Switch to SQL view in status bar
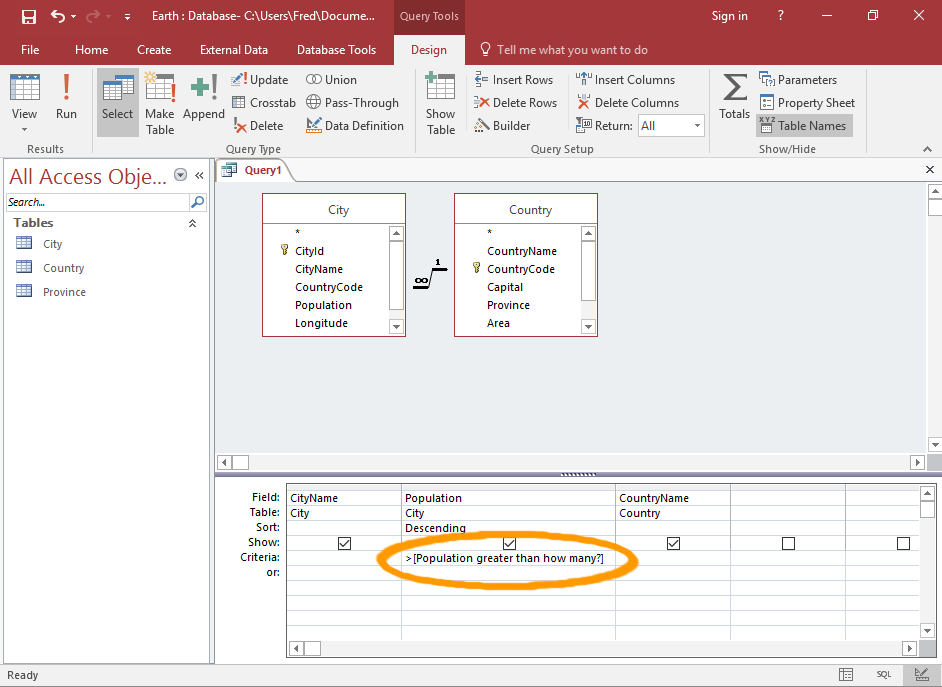This screenshot has width=942, height=687. click(x=883, y=675)
